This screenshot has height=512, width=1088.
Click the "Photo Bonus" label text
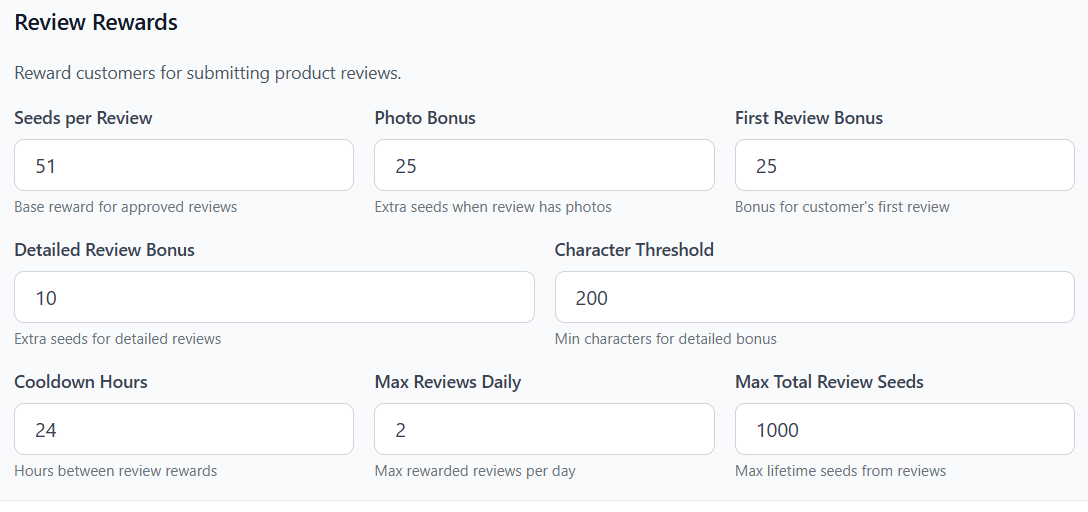click(x=425, y=118)
